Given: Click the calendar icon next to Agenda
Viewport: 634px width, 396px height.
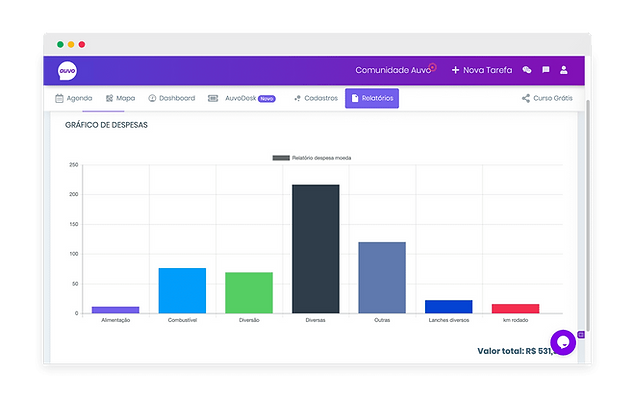Looking at the screenshot, I should click(x=59, y=98).
